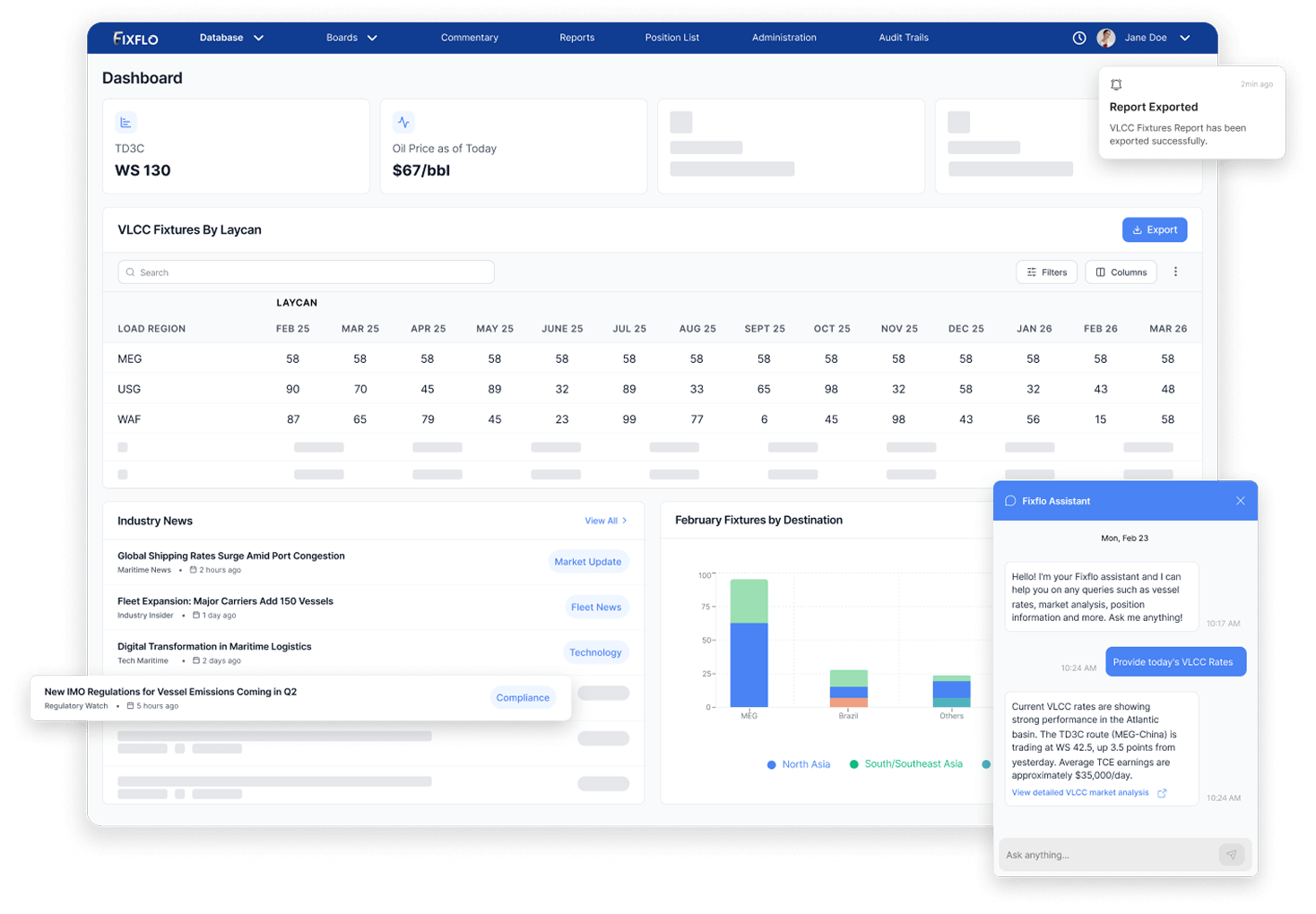Go to the Audit Trails page

pyautogui.click(x=903, y=38)
